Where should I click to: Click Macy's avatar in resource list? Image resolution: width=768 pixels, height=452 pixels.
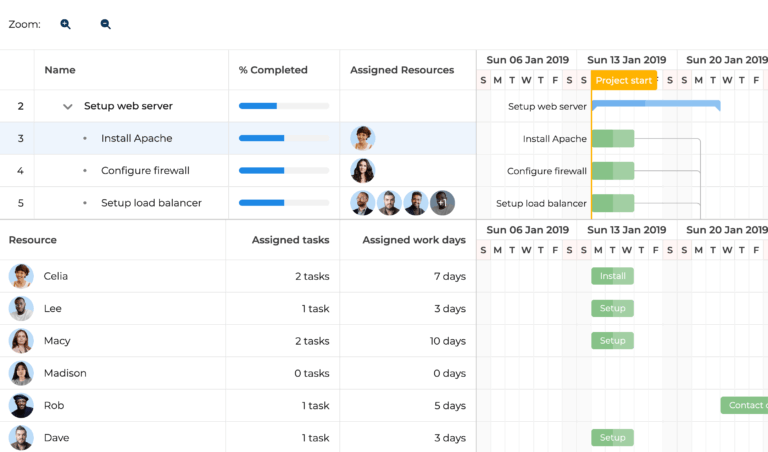[x=21, y=341]
